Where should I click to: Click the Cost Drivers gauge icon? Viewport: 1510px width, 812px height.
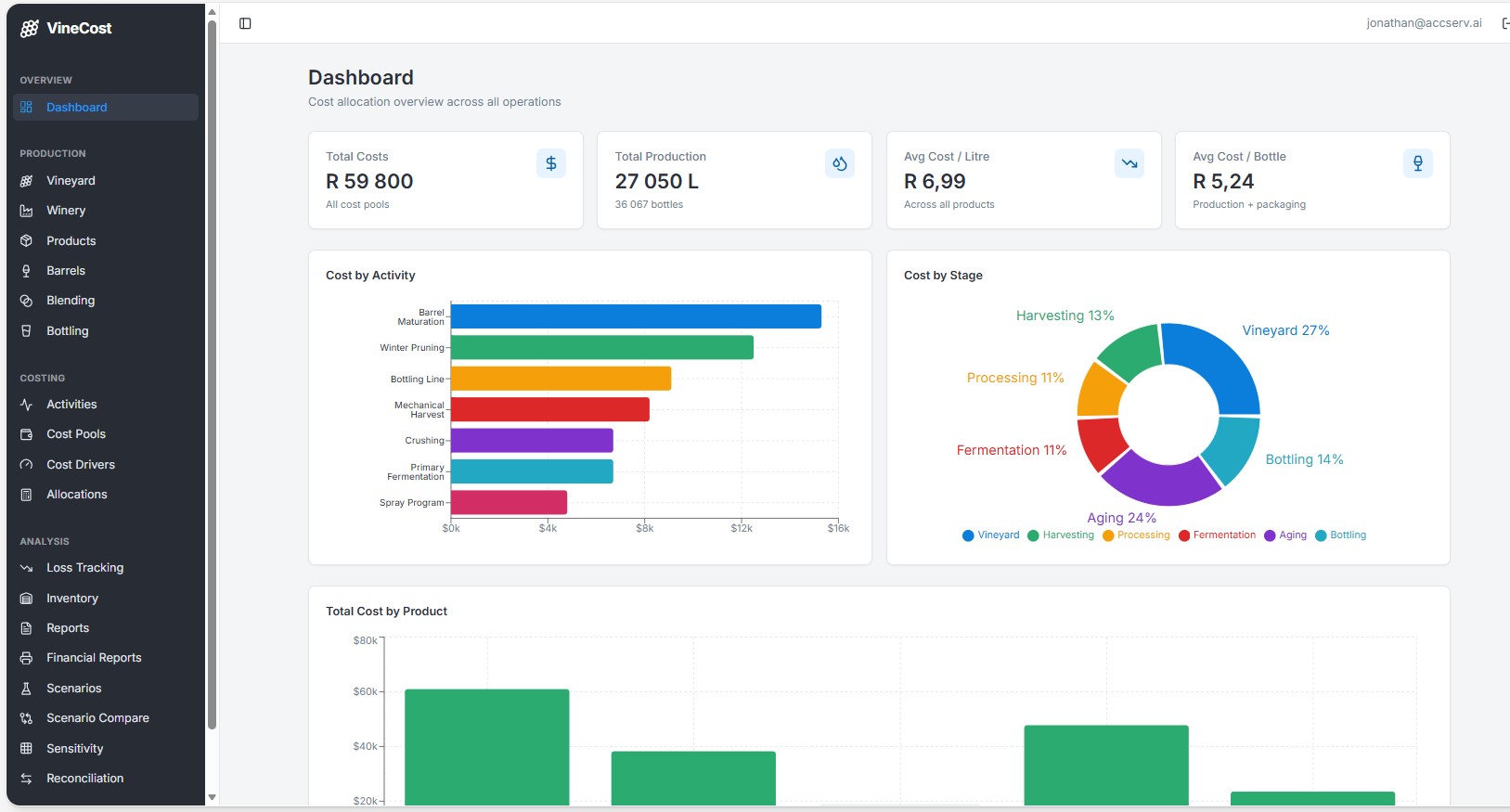(x=26, y=465)
